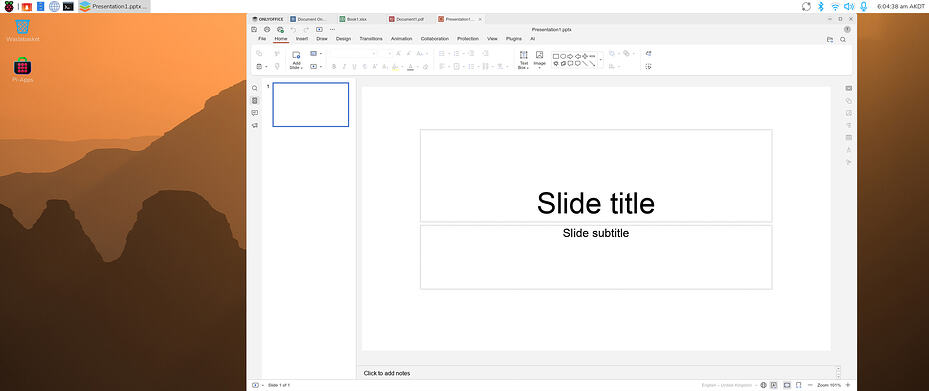Open the File tab
The image size is (929, 391).
(x=262, y=39)
